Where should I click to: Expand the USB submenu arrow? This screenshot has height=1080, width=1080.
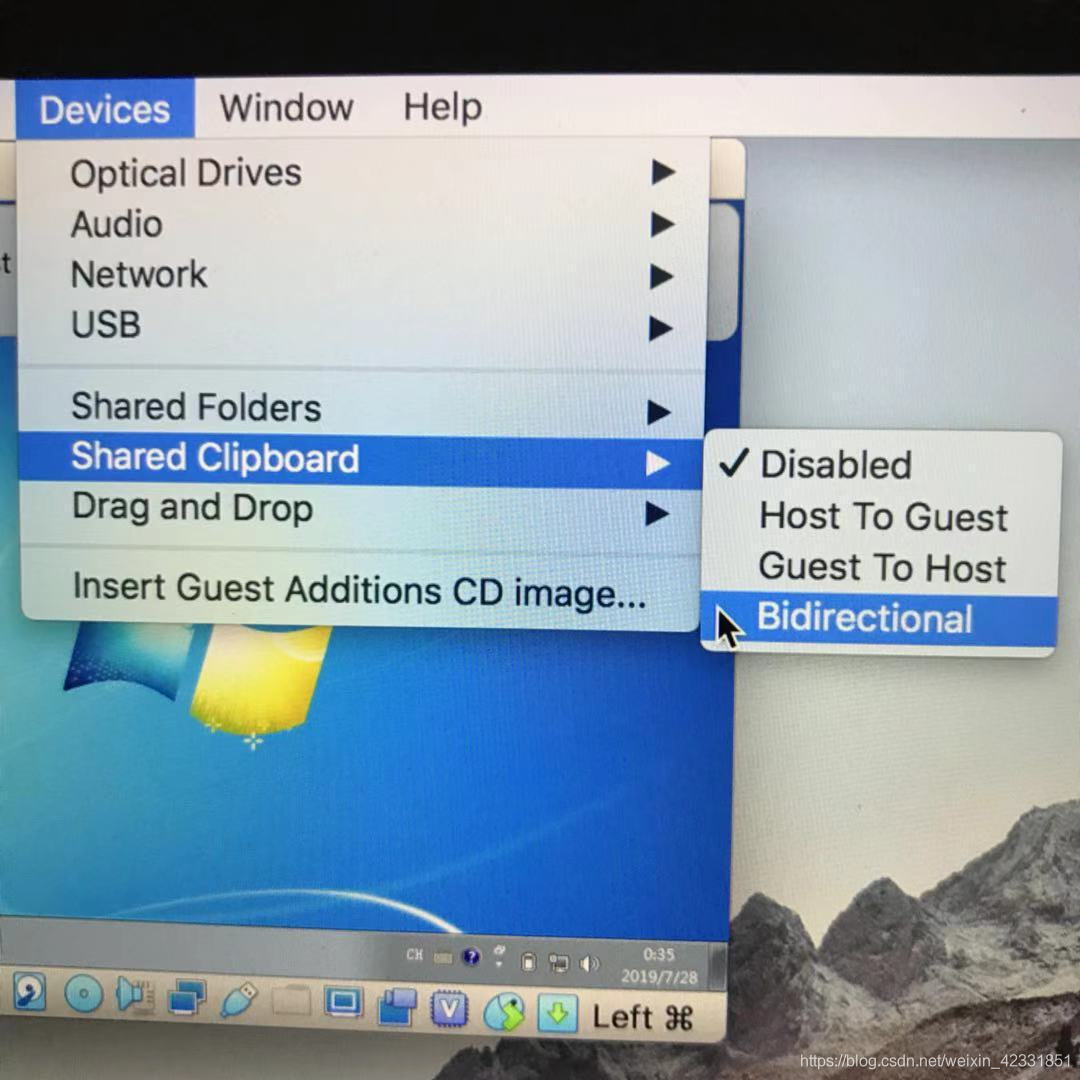coord(661,329)
